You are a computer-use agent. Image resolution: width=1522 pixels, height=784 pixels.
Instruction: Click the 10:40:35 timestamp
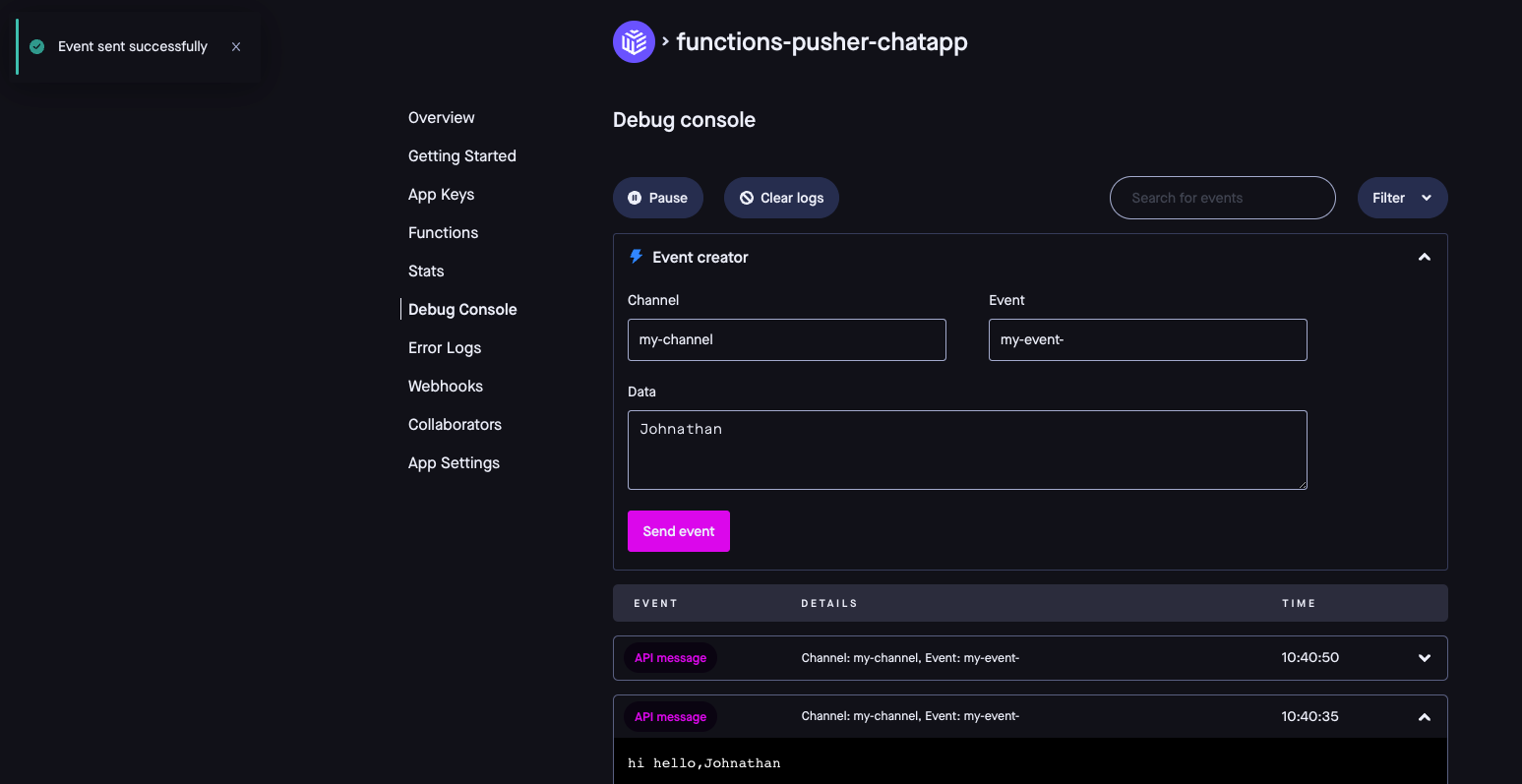pos(1309,716)
